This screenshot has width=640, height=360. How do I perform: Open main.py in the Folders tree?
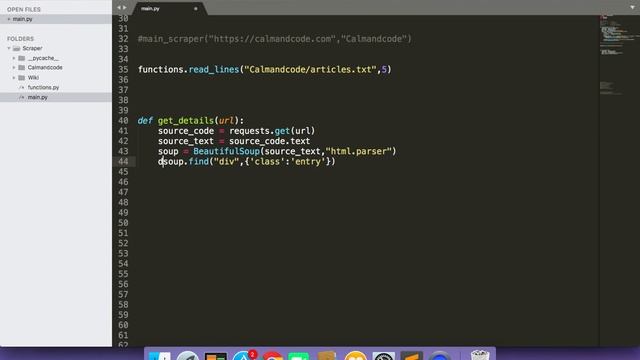pyautogui.click(x=38, y=97)
